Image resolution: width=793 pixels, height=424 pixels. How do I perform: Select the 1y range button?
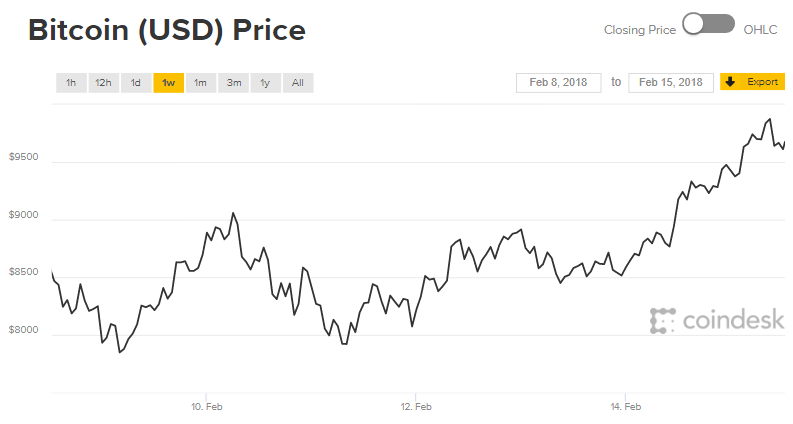265,83
